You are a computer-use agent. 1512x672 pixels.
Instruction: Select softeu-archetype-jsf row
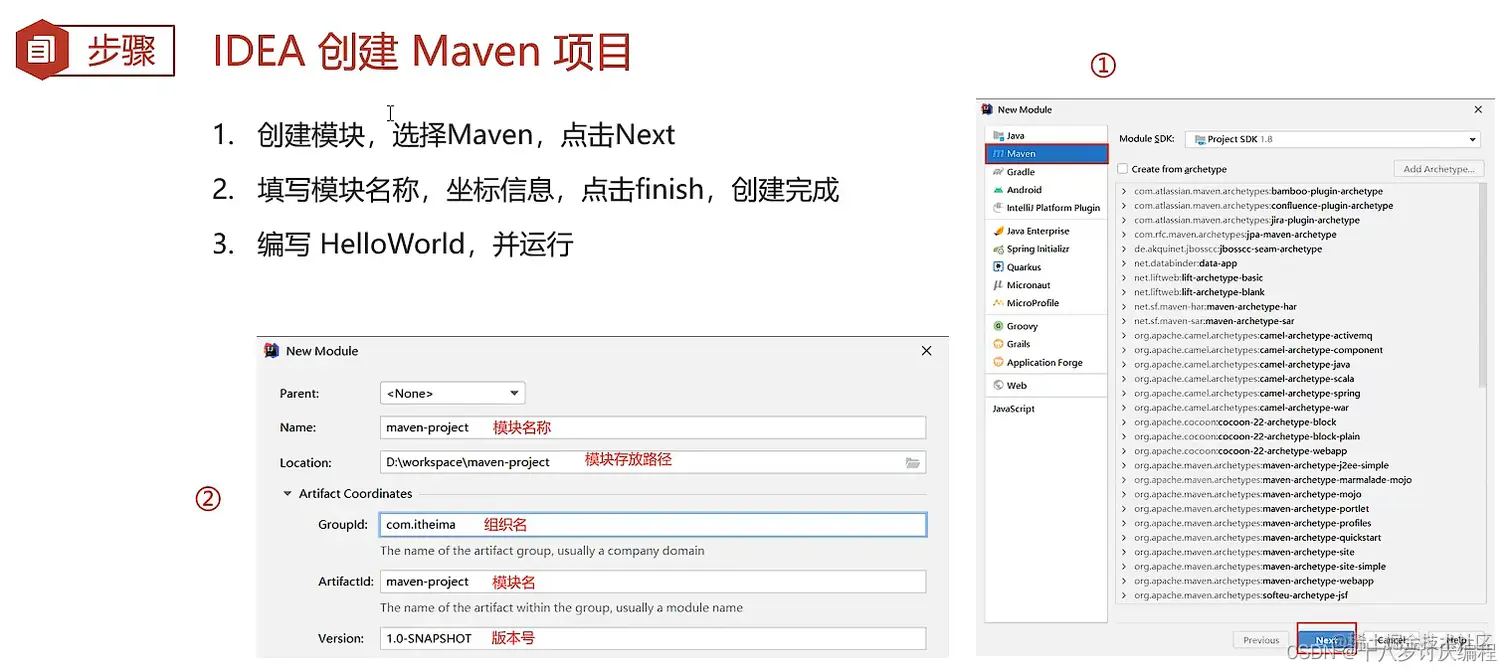click(1296, 596)
